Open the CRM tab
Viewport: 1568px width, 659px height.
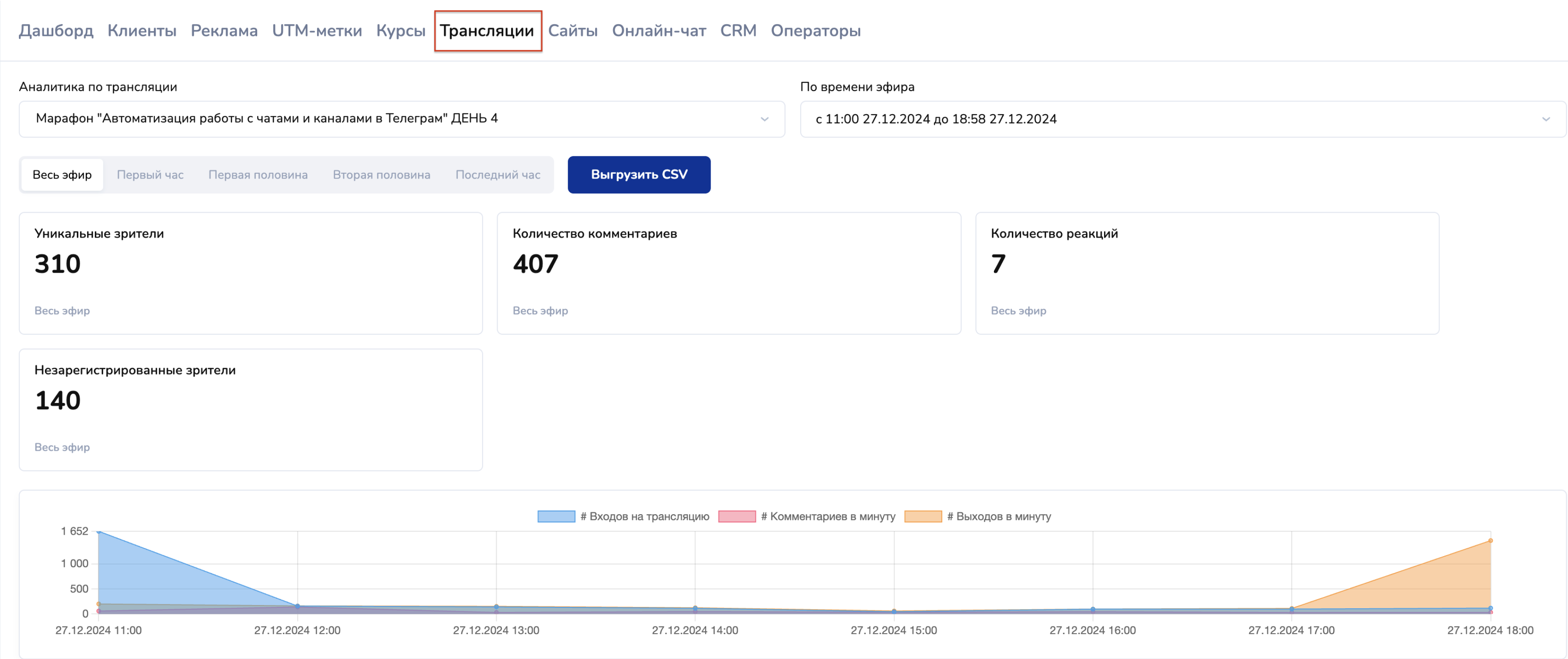tap(738, 31)
